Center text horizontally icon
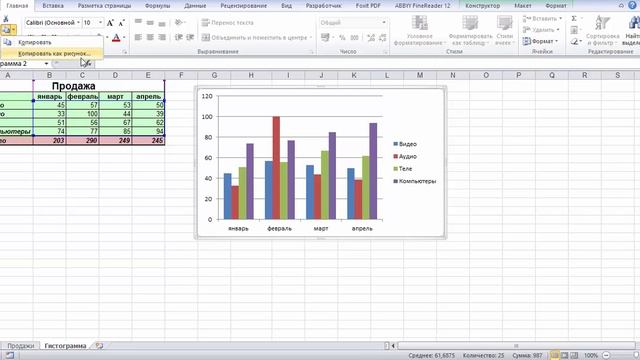 tap(150, 37)
